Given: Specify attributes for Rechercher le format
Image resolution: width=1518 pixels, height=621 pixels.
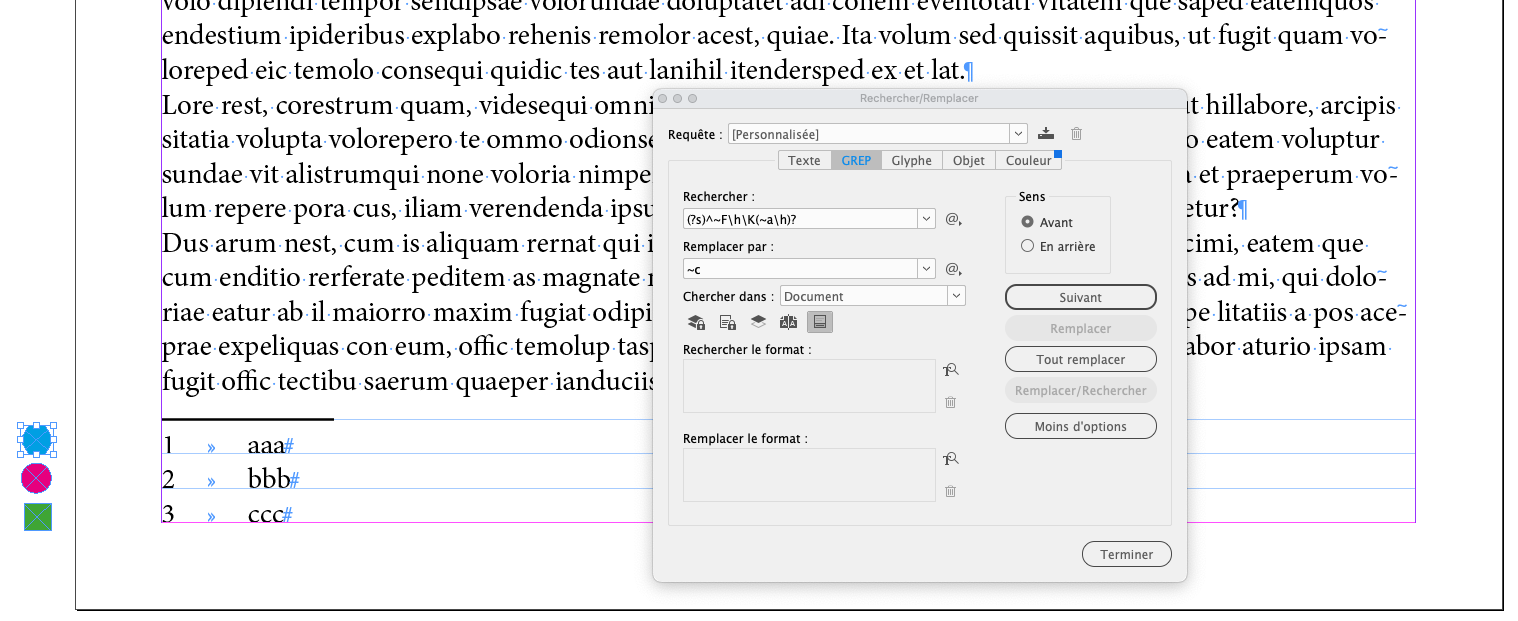Looking at the screenshot, I should click(950, 369).
